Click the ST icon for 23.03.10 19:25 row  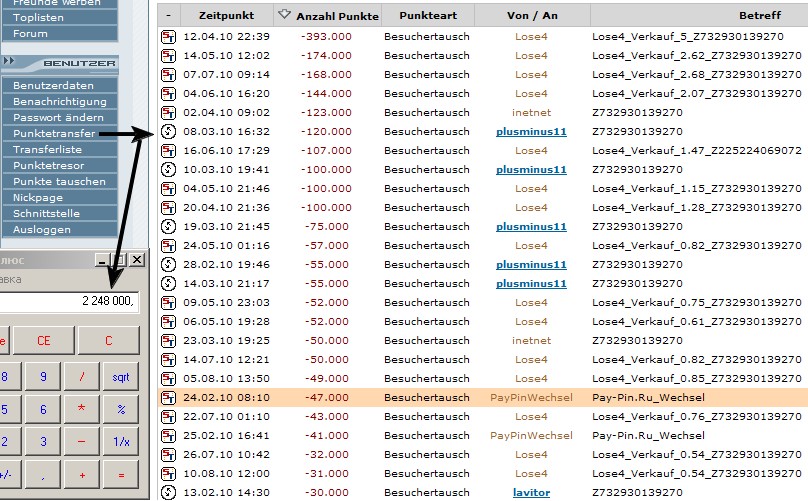tap(169, 341)
